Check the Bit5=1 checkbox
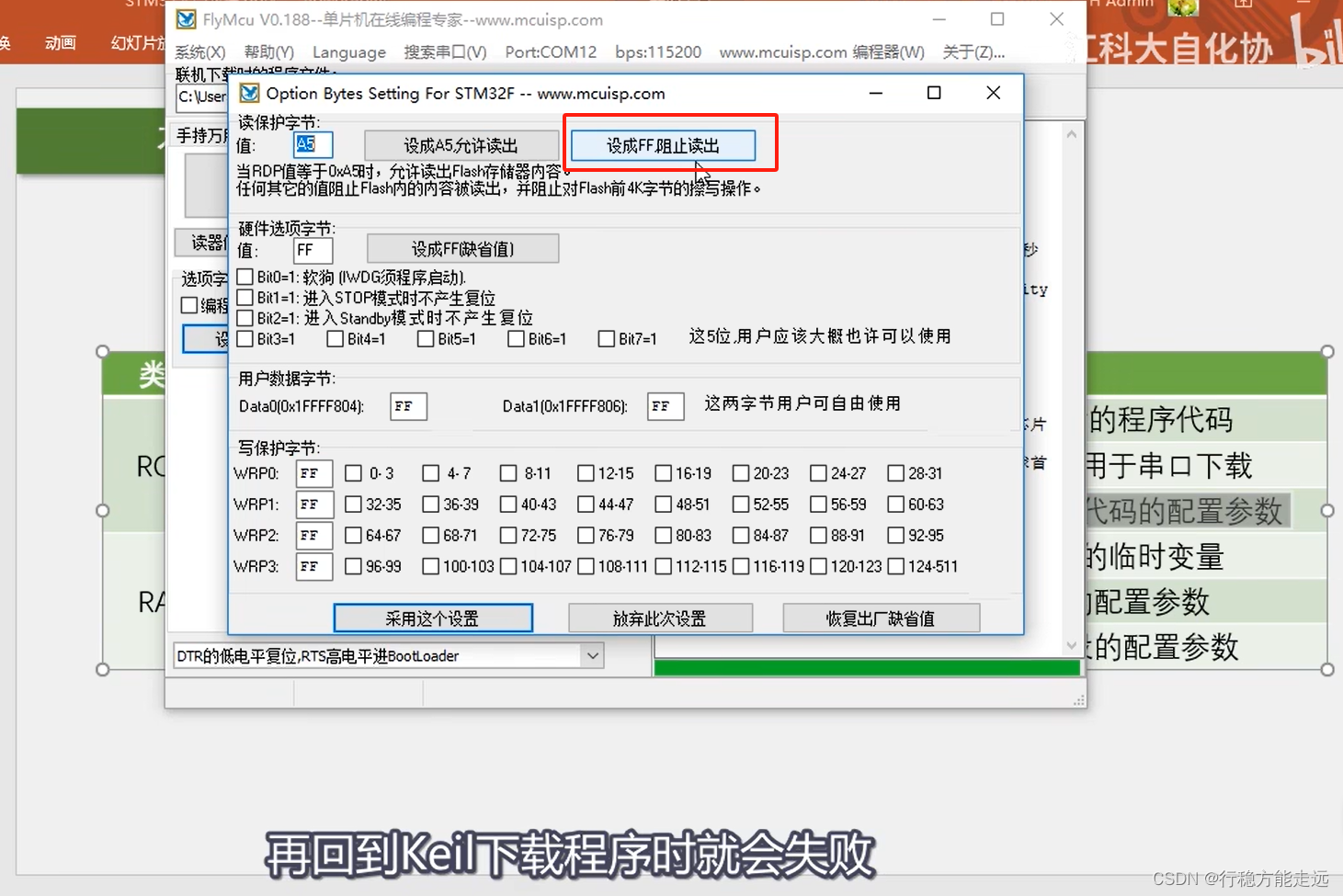This screenshot has height=896, width=1343. tap(426, 339)
